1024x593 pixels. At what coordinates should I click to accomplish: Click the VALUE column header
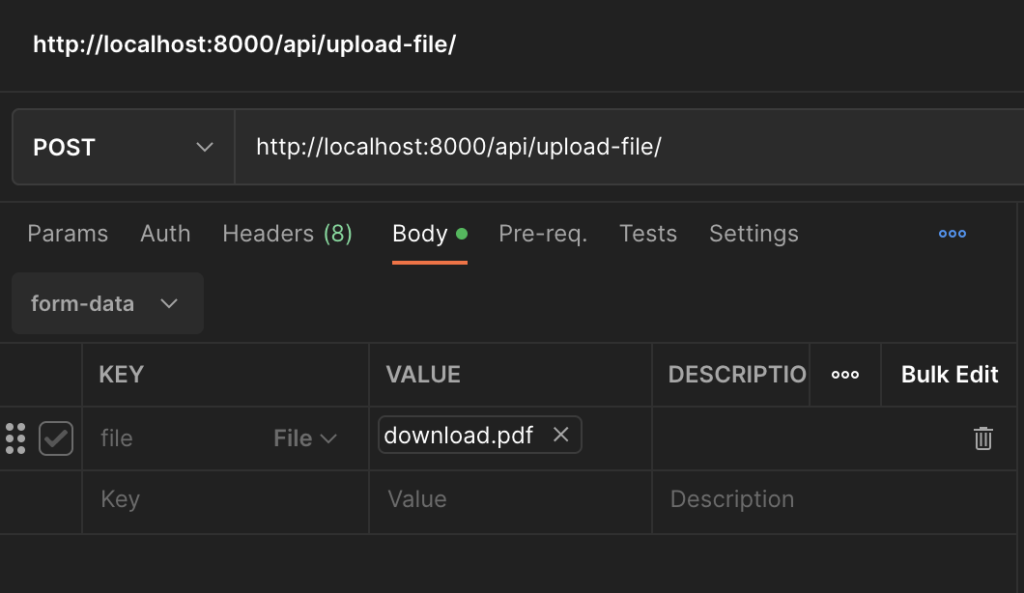click(x=423, y=375)
